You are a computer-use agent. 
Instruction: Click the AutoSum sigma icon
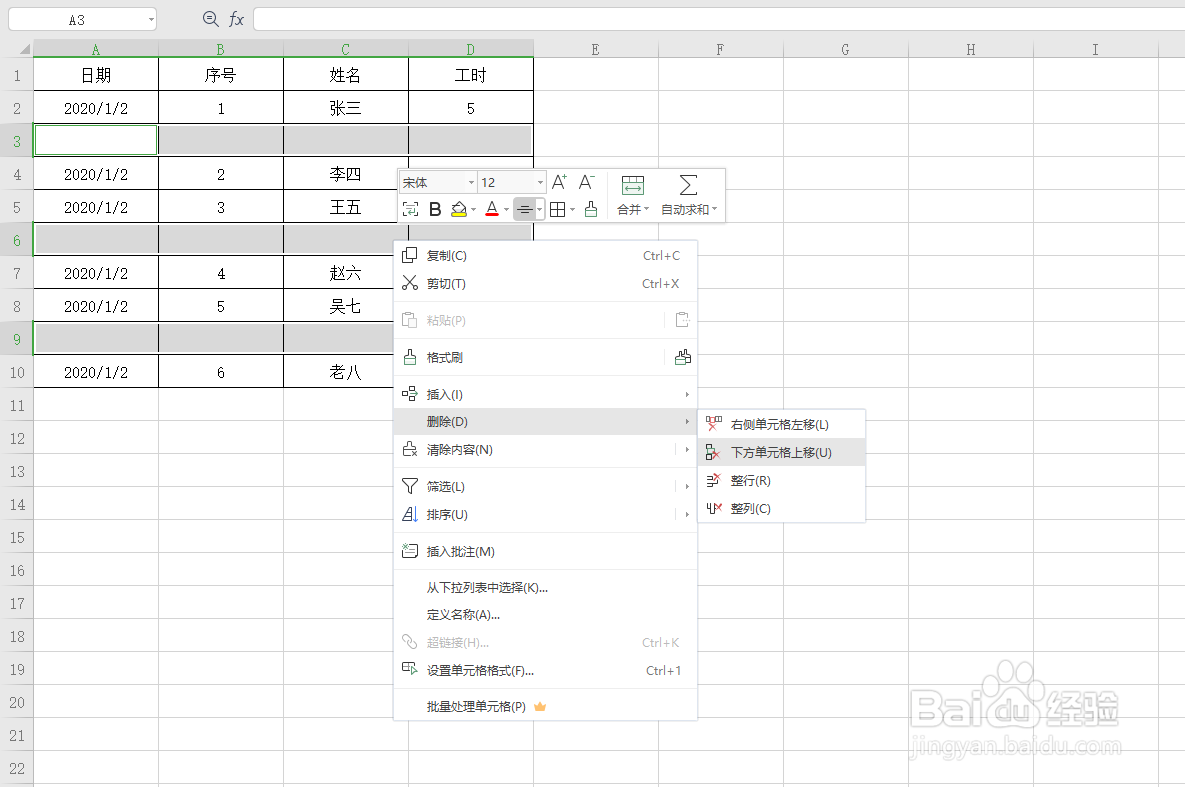click(686, 183)
